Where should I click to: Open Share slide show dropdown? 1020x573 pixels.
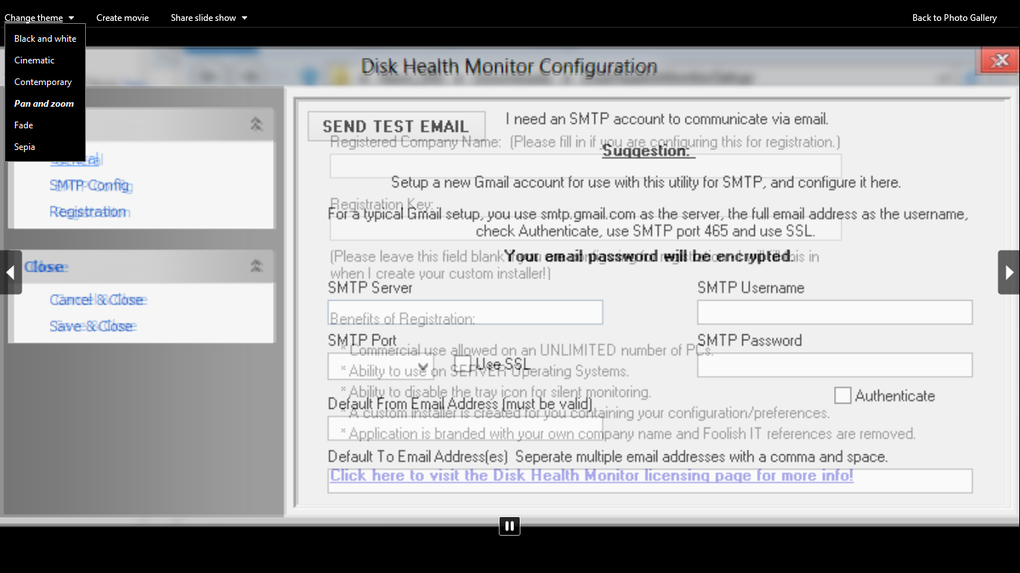coord(209,18)
